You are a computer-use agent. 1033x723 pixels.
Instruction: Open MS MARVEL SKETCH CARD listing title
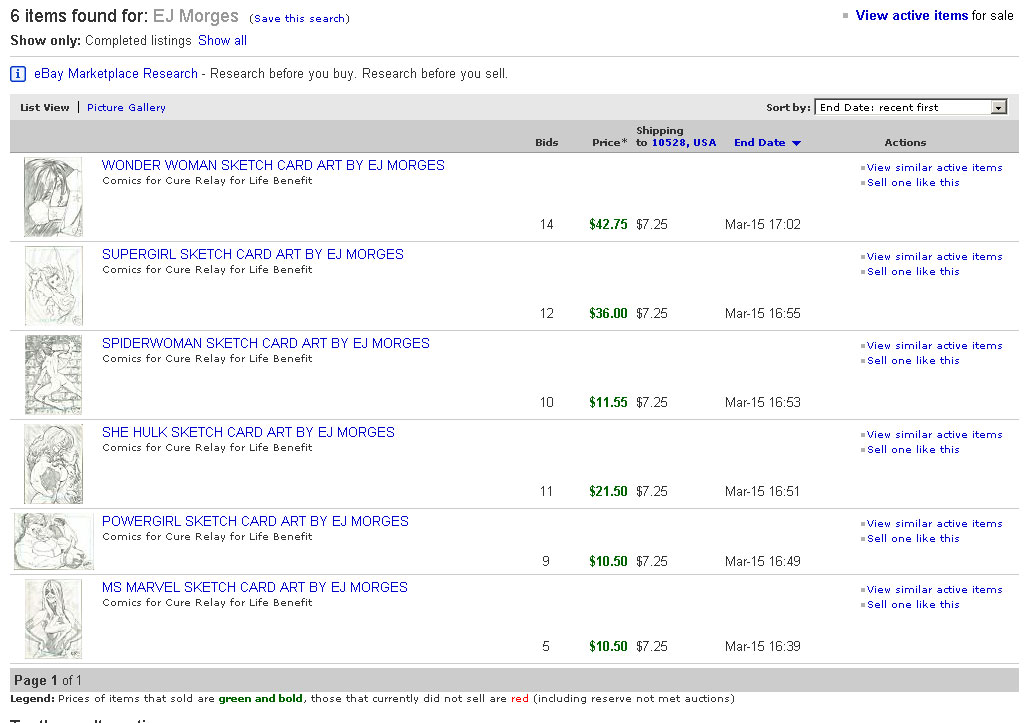[254, 587]
